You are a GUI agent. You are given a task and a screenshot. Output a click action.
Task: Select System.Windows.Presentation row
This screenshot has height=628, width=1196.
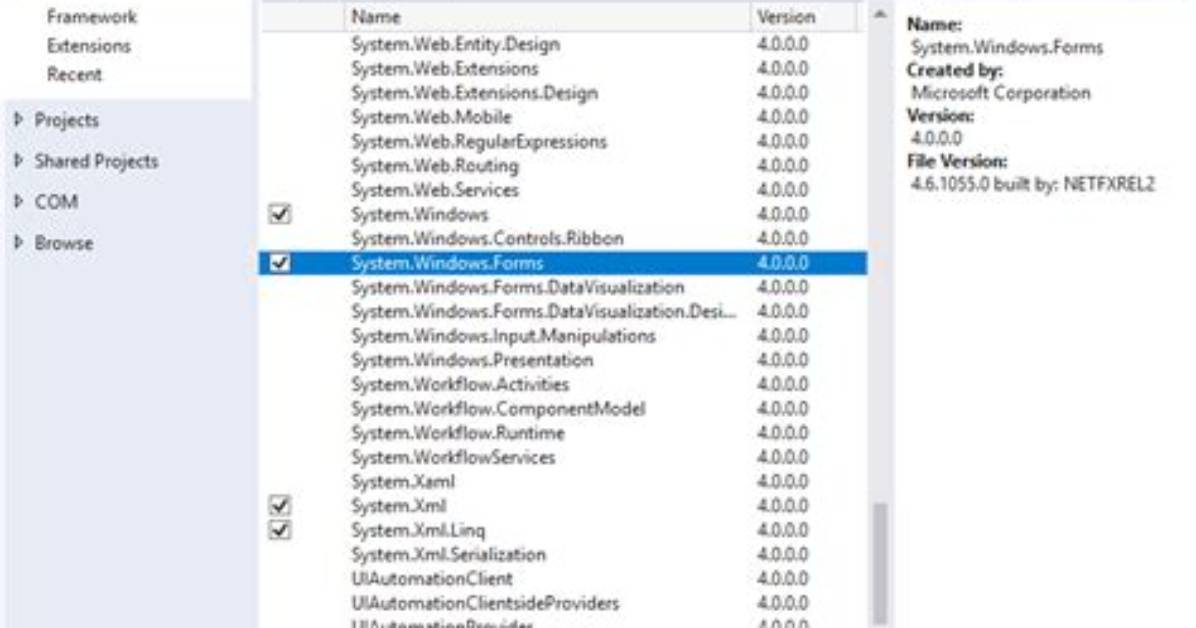pyautogui.click(x=563, y=360)
